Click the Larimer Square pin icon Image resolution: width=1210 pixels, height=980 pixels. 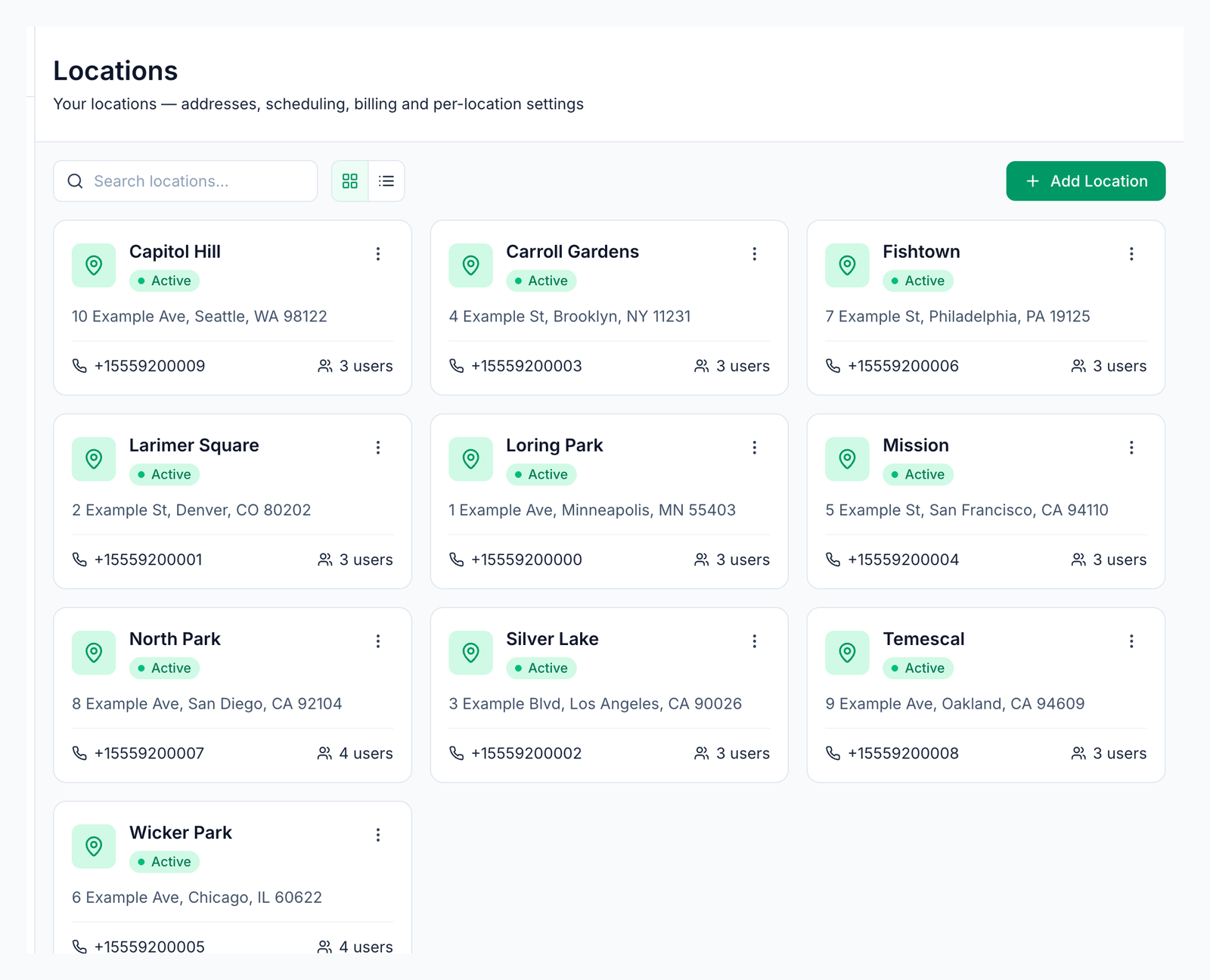click(94, 459)
